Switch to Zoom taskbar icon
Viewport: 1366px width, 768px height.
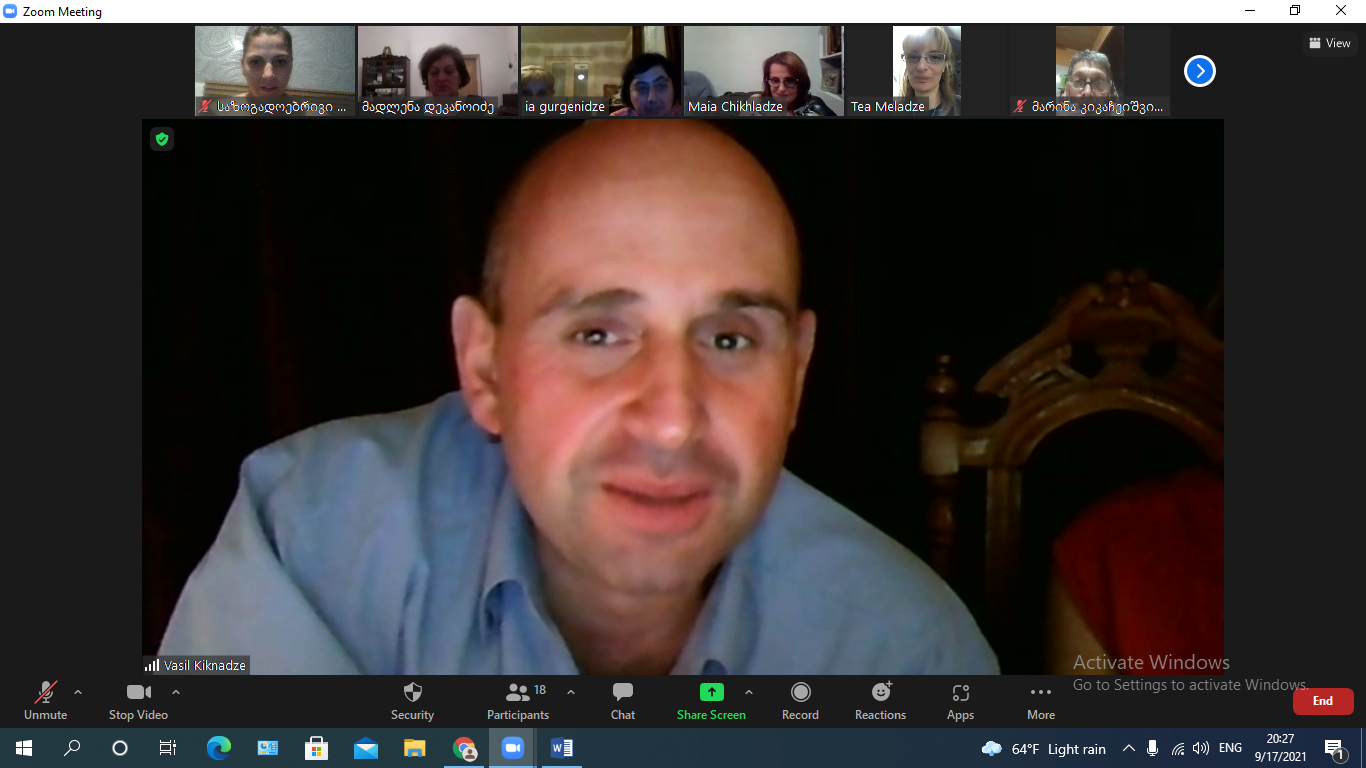[x=513, y=748]
